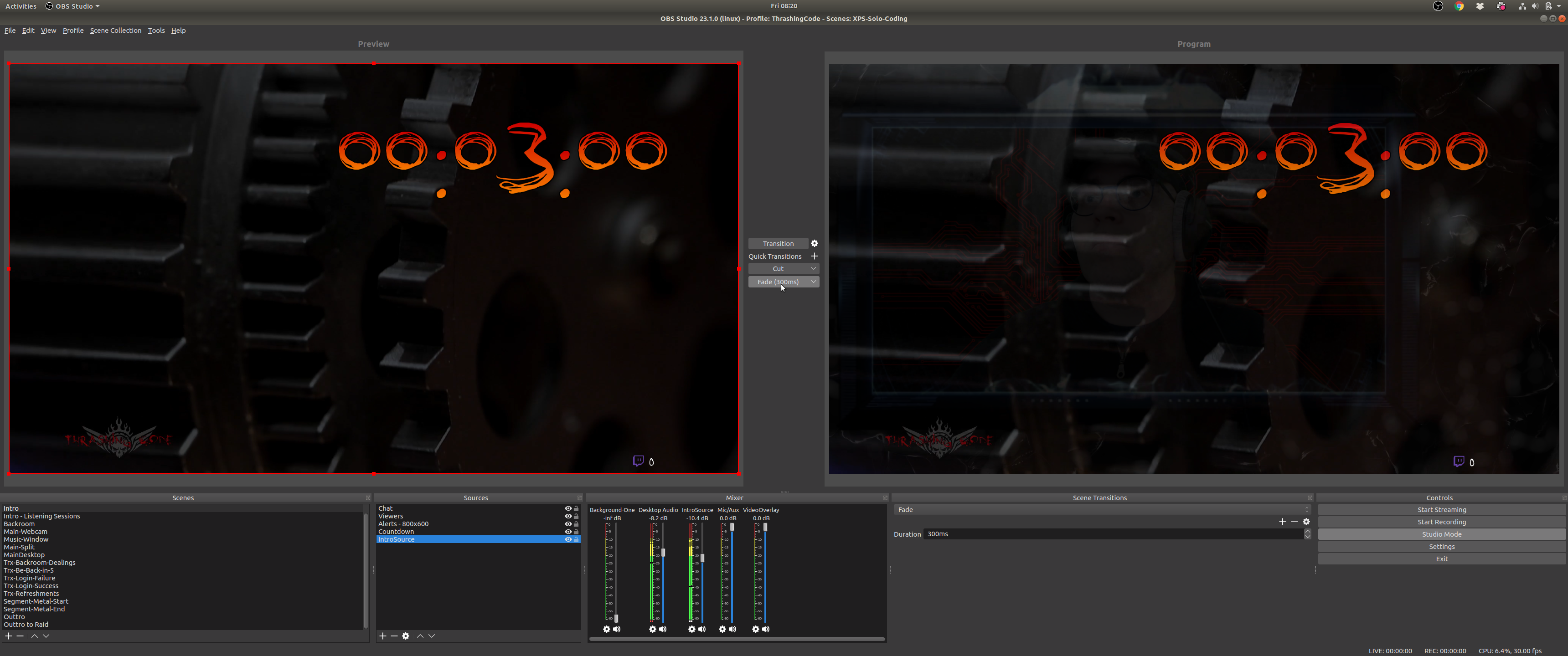
Task: Move selected source up in Sources panel
Action: [x=420, y=636]
